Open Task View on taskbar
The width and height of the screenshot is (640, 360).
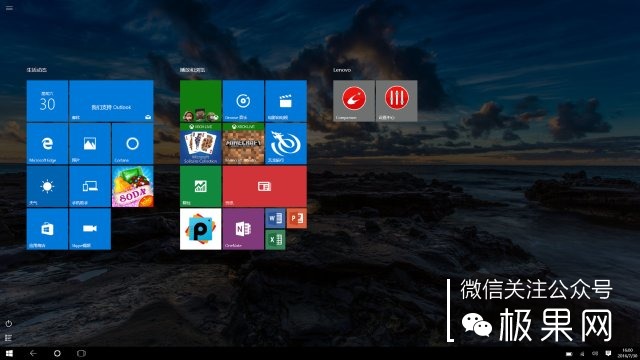pos(81,353)
